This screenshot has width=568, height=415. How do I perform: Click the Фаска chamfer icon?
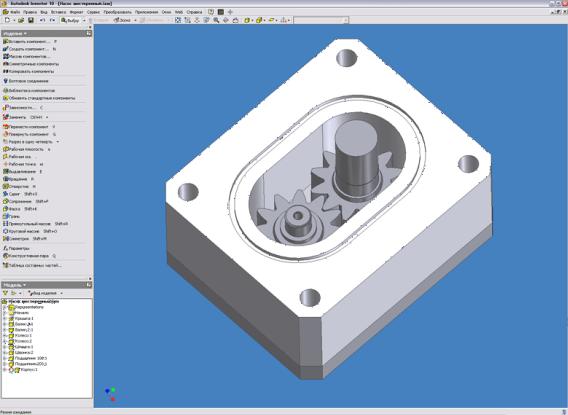[x=5, y=209]
